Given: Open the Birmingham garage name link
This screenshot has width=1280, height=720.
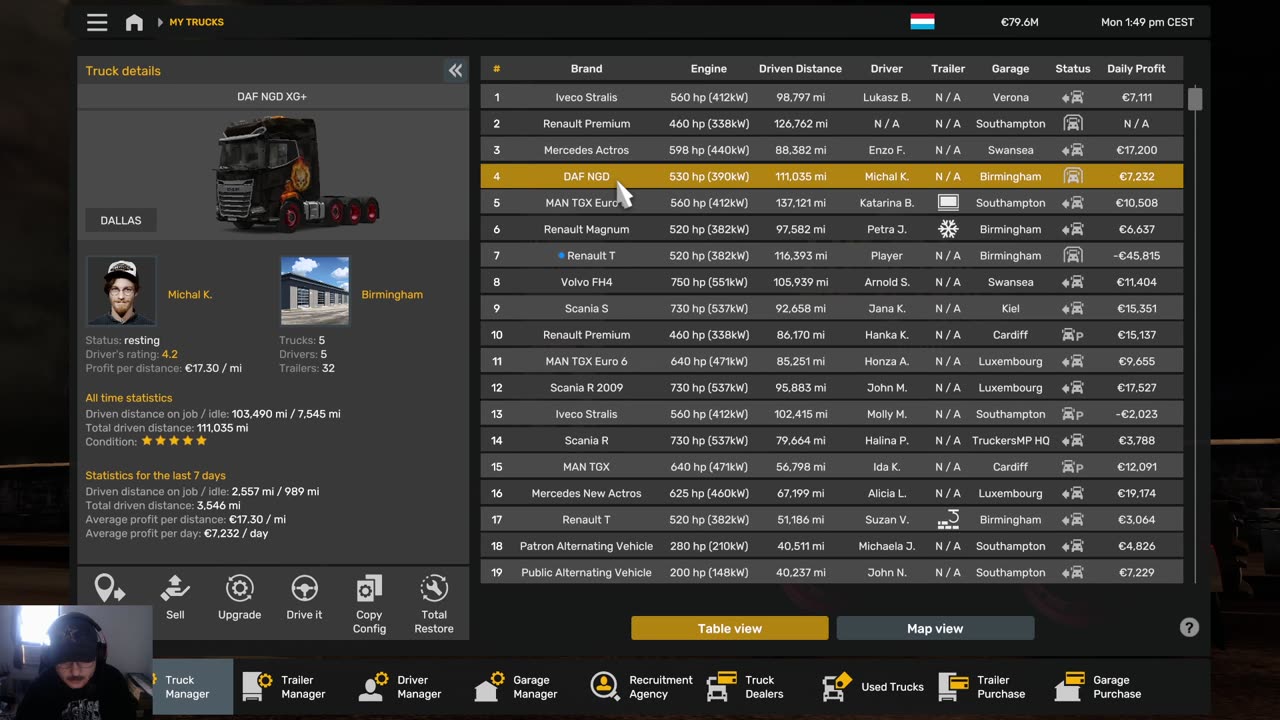Looking at the screenshot, I should tap(392, 295).
